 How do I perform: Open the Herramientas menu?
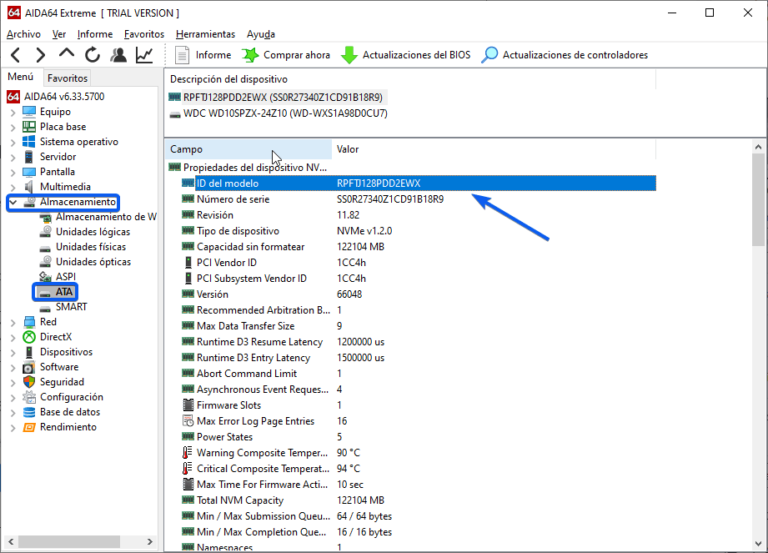pyautogui.click(x=205, y=34)
